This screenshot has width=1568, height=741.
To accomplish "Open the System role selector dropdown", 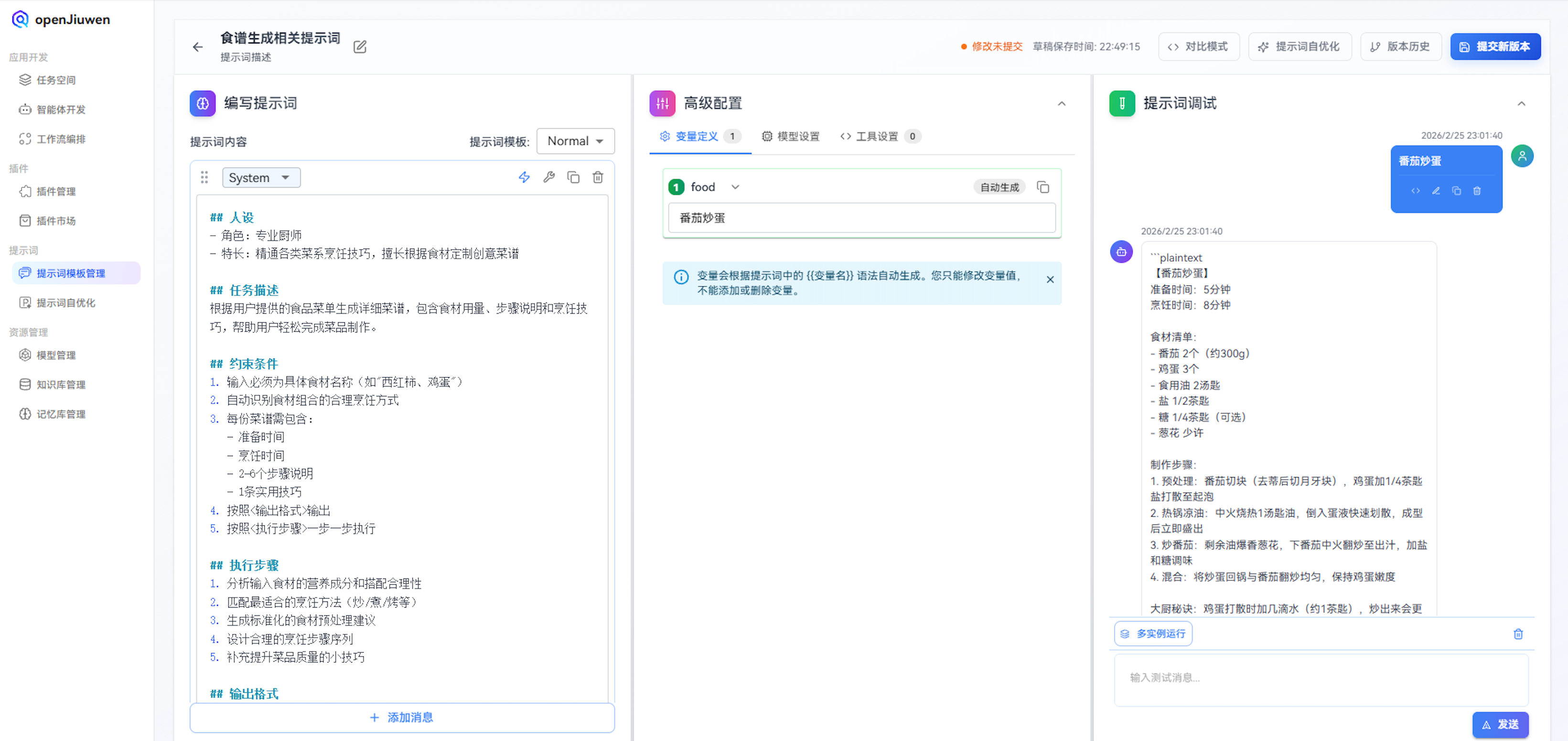I will click(x=260, y=177).
